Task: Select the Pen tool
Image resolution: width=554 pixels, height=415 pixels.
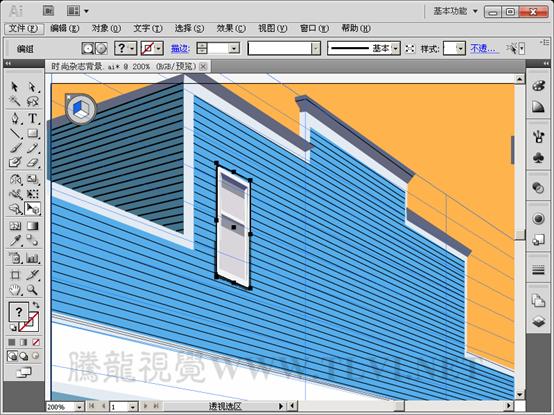Action: (14, 118)
